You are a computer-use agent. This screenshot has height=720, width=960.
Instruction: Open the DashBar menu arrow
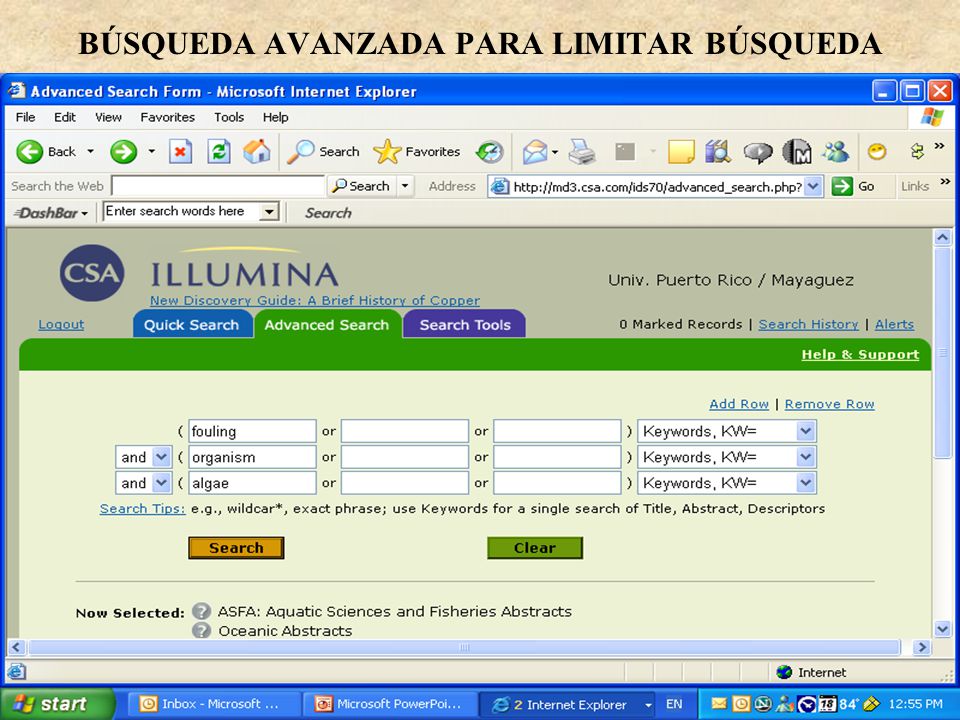[x=84, y=214]
